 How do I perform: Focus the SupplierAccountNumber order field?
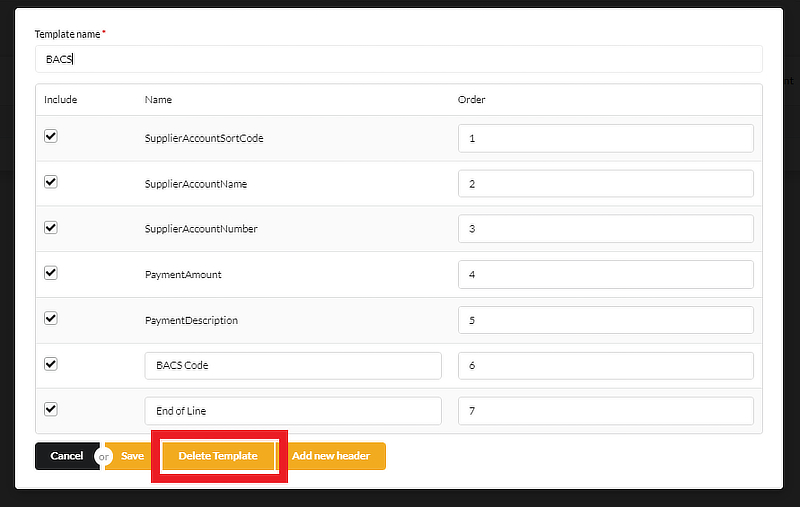(x=605, y=229)
